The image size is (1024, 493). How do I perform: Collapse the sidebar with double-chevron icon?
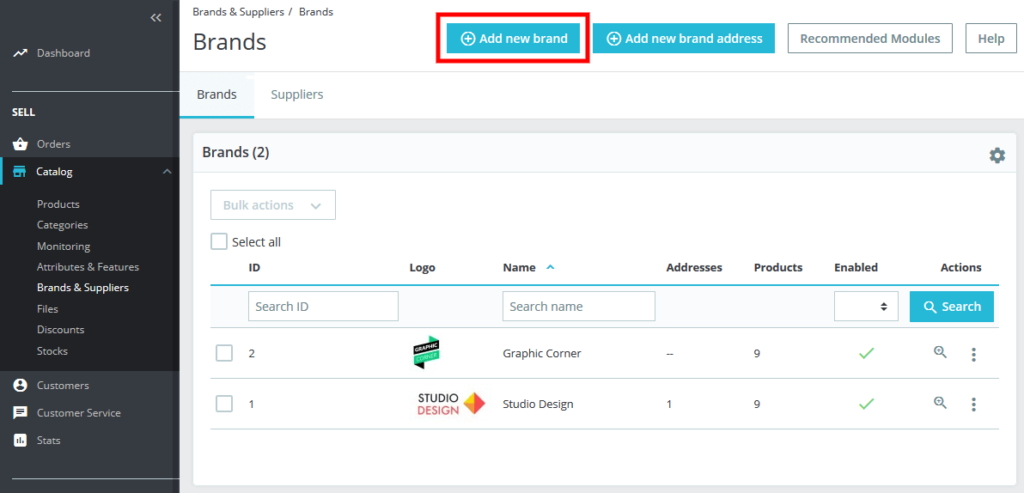(155, 18)
